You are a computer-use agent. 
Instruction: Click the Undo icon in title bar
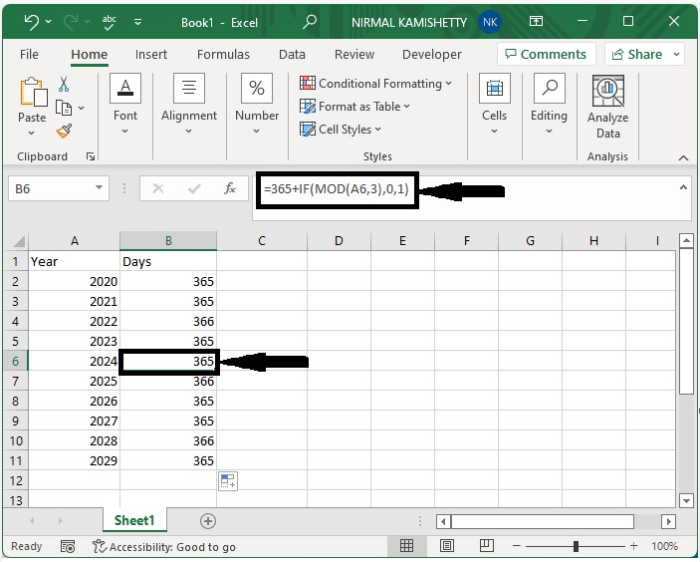(x=31, y=21)
